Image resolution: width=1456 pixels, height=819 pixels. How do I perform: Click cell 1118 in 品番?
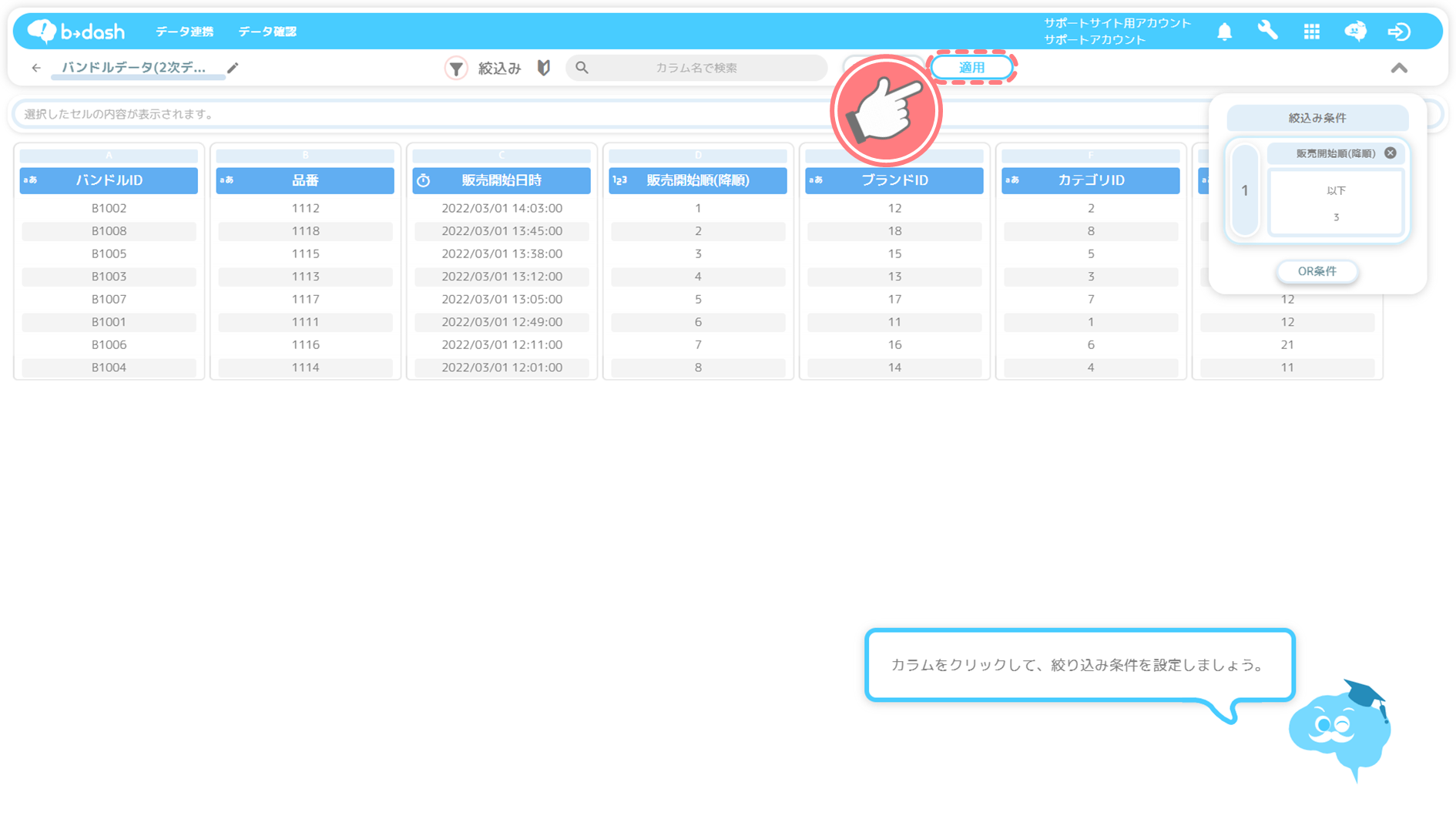(305, 231)
